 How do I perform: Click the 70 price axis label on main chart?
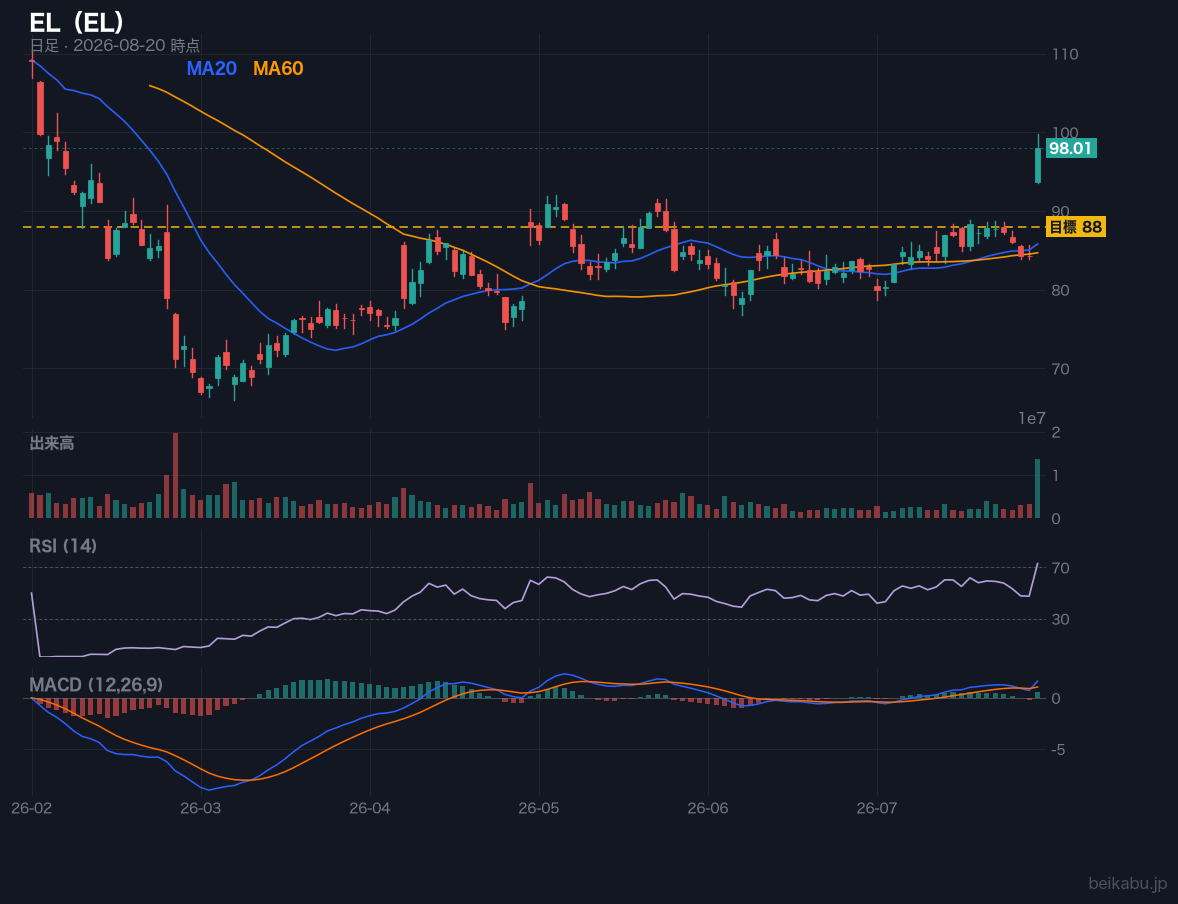[1060, 369]
